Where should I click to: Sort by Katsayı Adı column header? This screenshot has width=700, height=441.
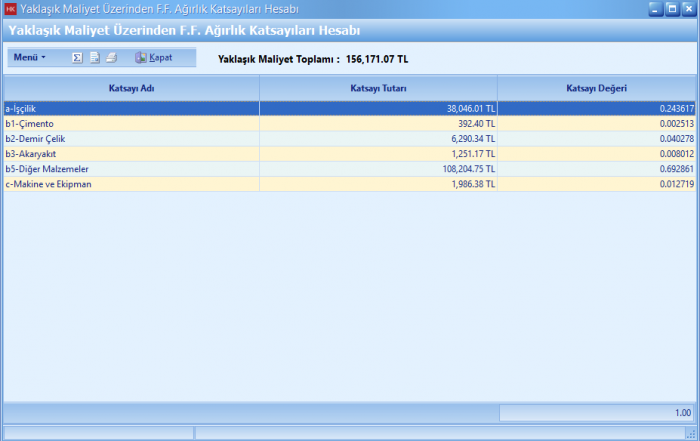pos(131,88)
